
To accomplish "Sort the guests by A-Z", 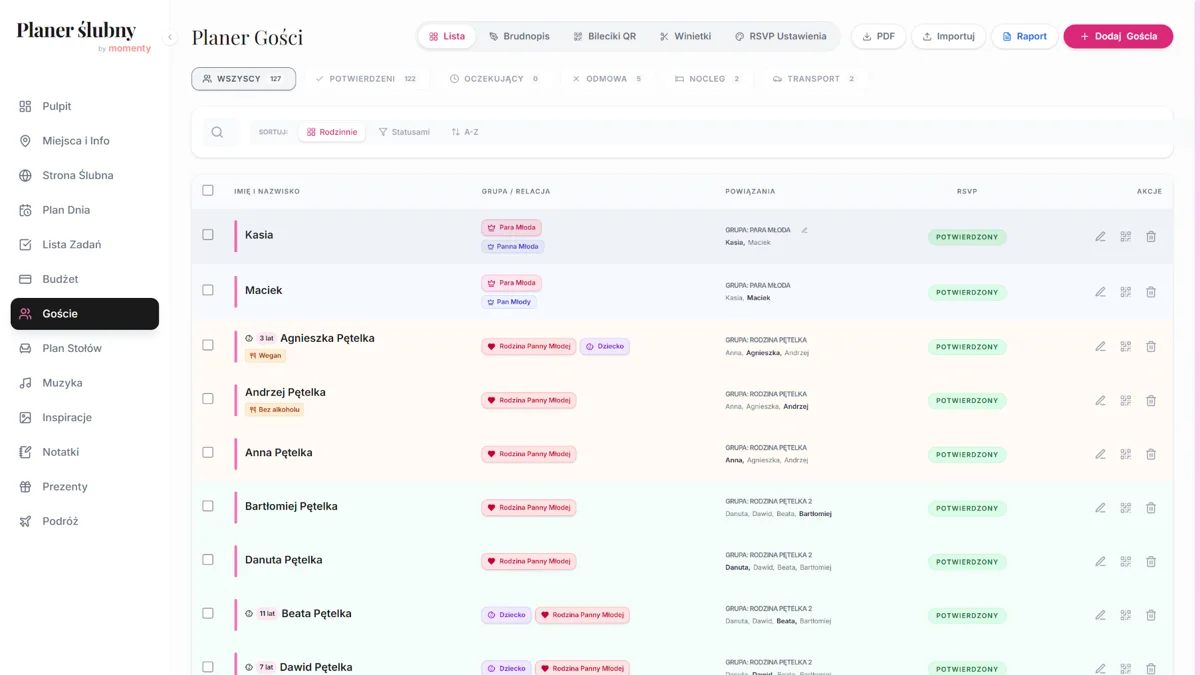I will click(x=465, y=132).
